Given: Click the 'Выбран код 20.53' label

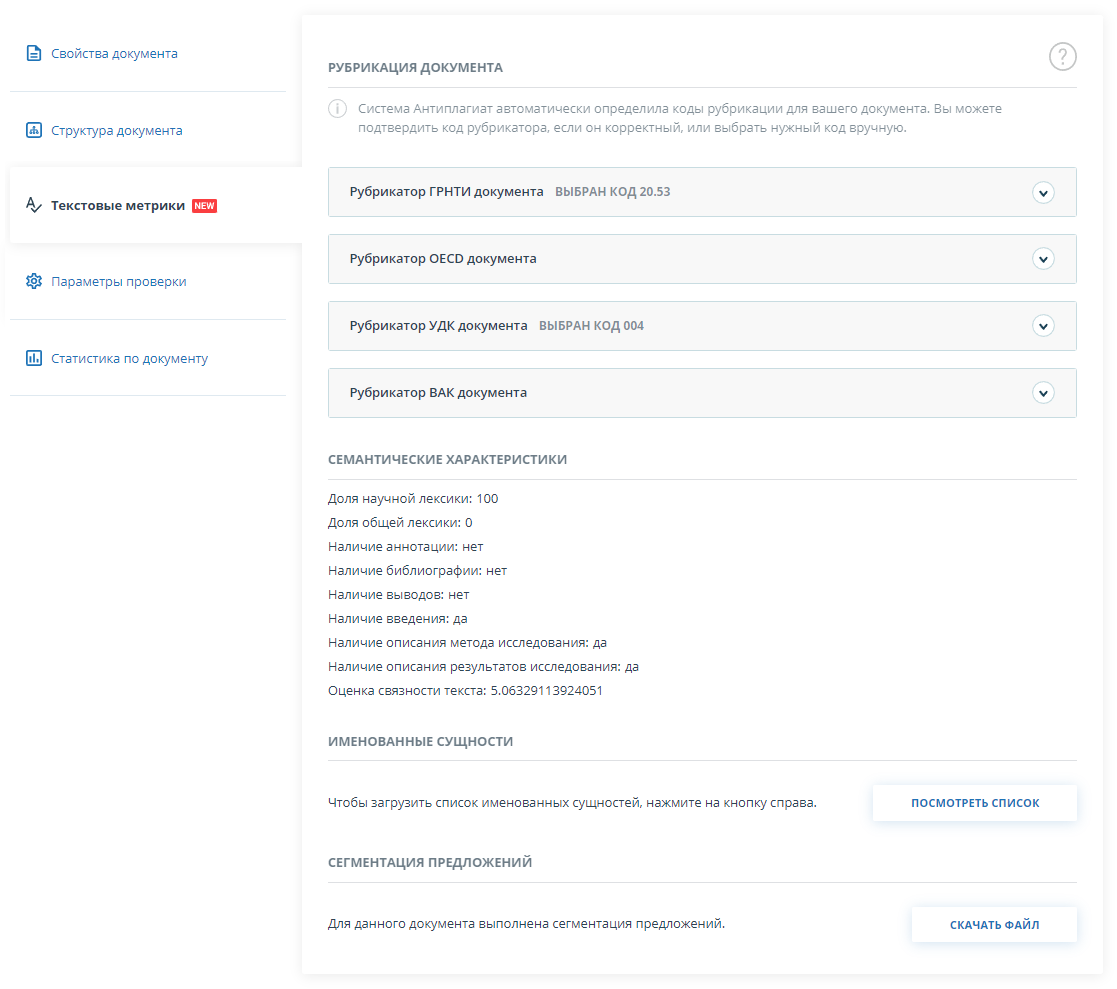Looking at the screenshot, I should [x=612, y=192].
